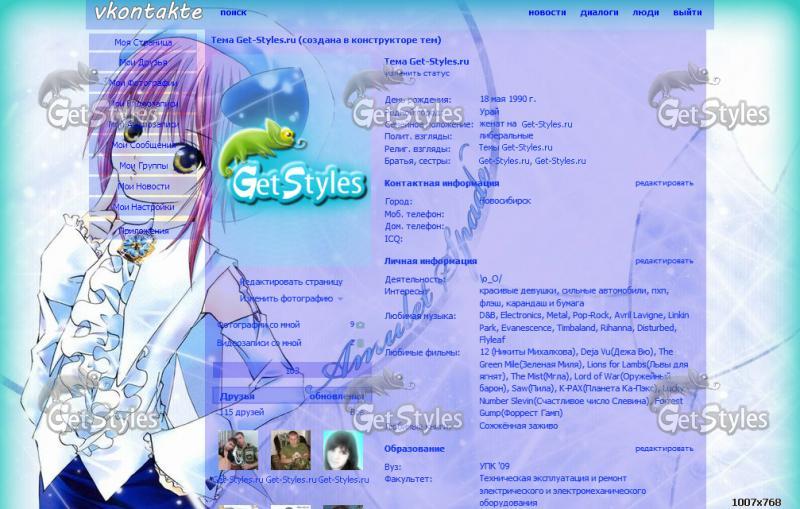Screen dimensions: 800x509
Task: Click Avril Lavigne in favorite music
Action: (x=638, y=315)
